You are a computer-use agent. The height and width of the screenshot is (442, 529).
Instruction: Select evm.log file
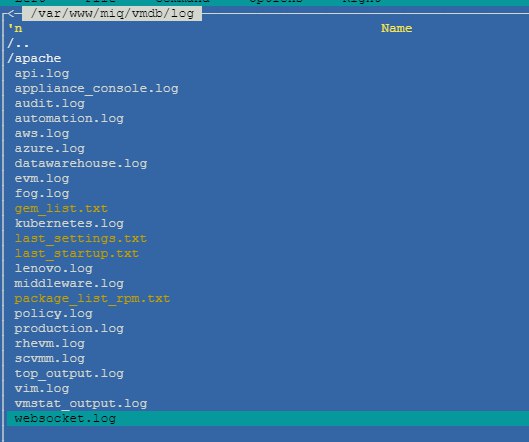(x=42, y=178)
